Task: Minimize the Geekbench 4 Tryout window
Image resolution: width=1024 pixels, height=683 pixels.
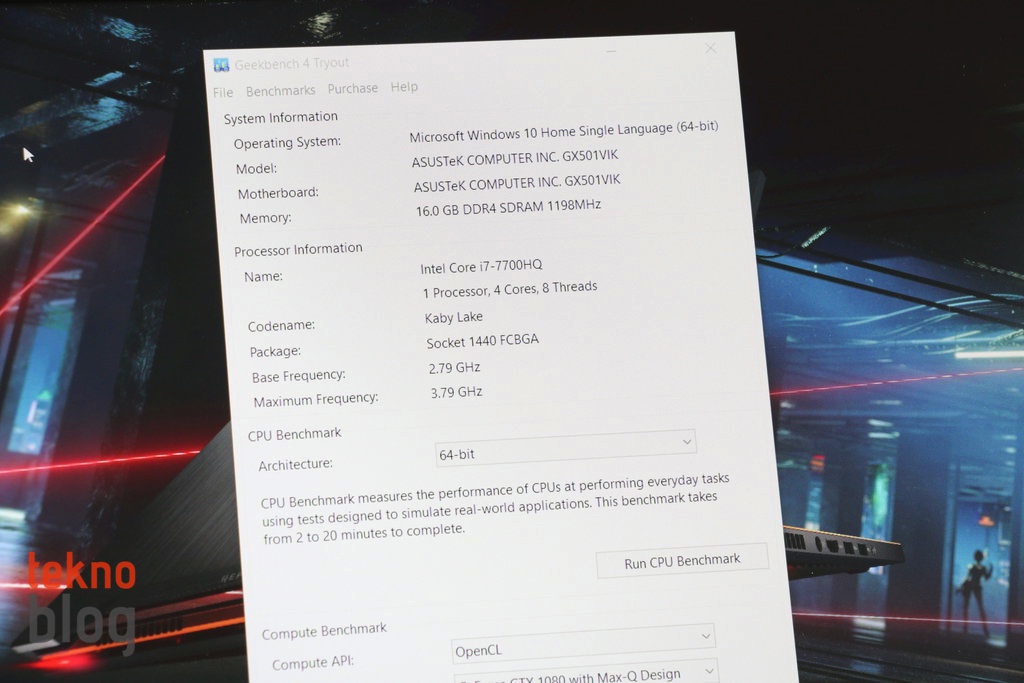Action: 611,51
